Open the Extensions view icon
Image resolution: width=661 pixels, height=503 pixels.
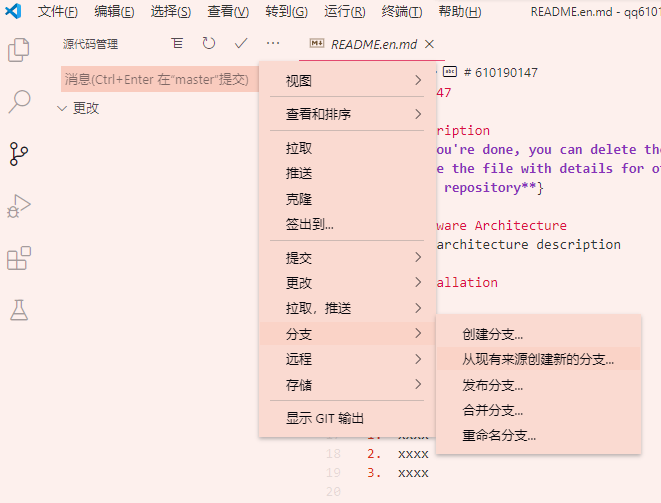(18, 259)
